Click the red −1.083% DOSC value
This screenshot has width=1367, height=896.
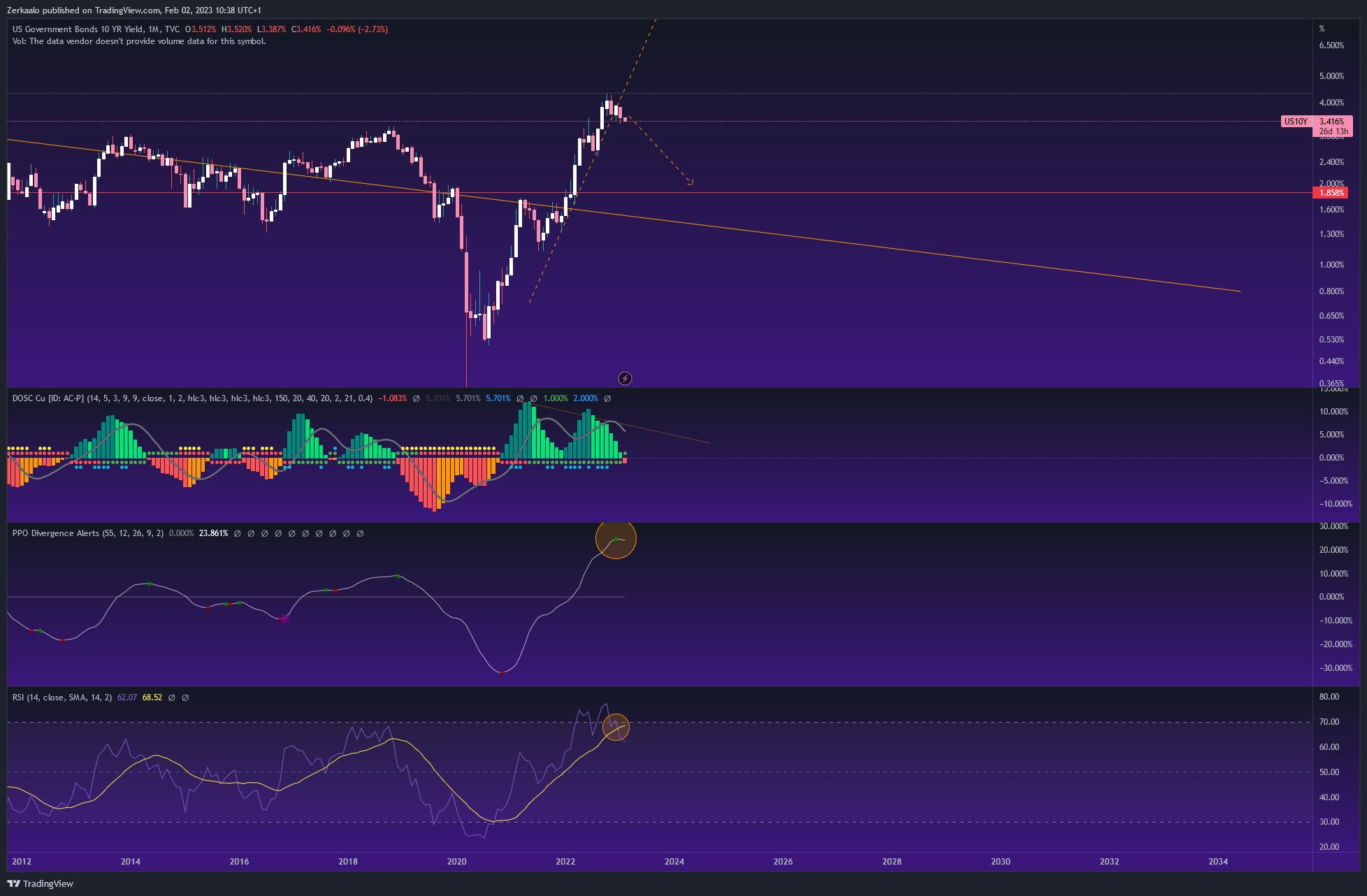(392, 398)
